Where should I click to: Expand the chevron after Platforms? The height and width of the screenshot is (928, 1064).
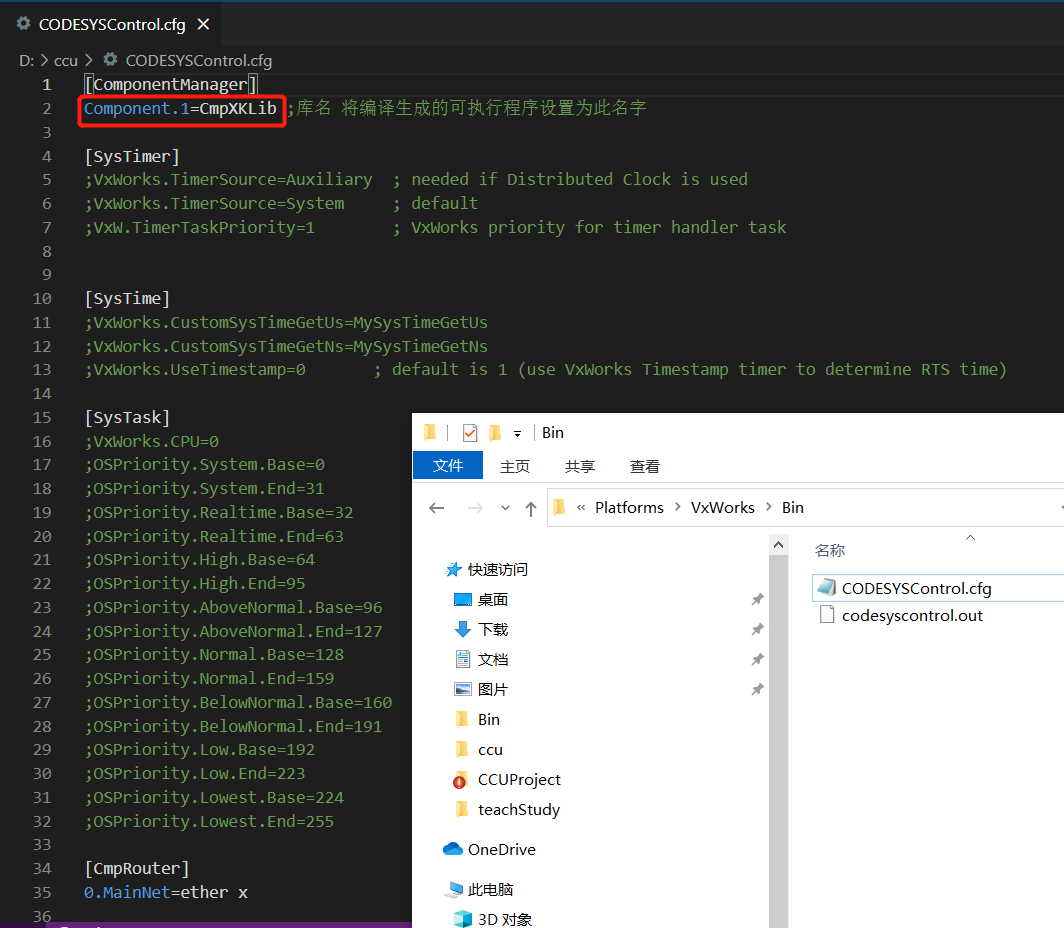point(677,507)
